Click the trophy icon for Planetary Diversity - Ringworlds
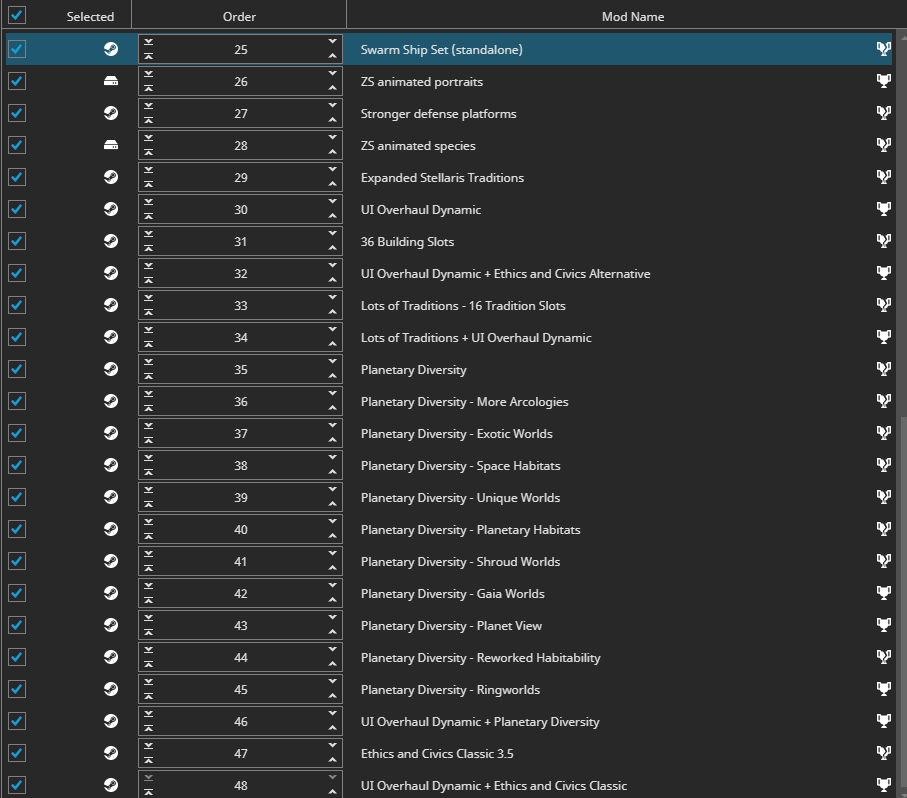The image size is (907, 798). pyautogui.click(x=883, y=689)
